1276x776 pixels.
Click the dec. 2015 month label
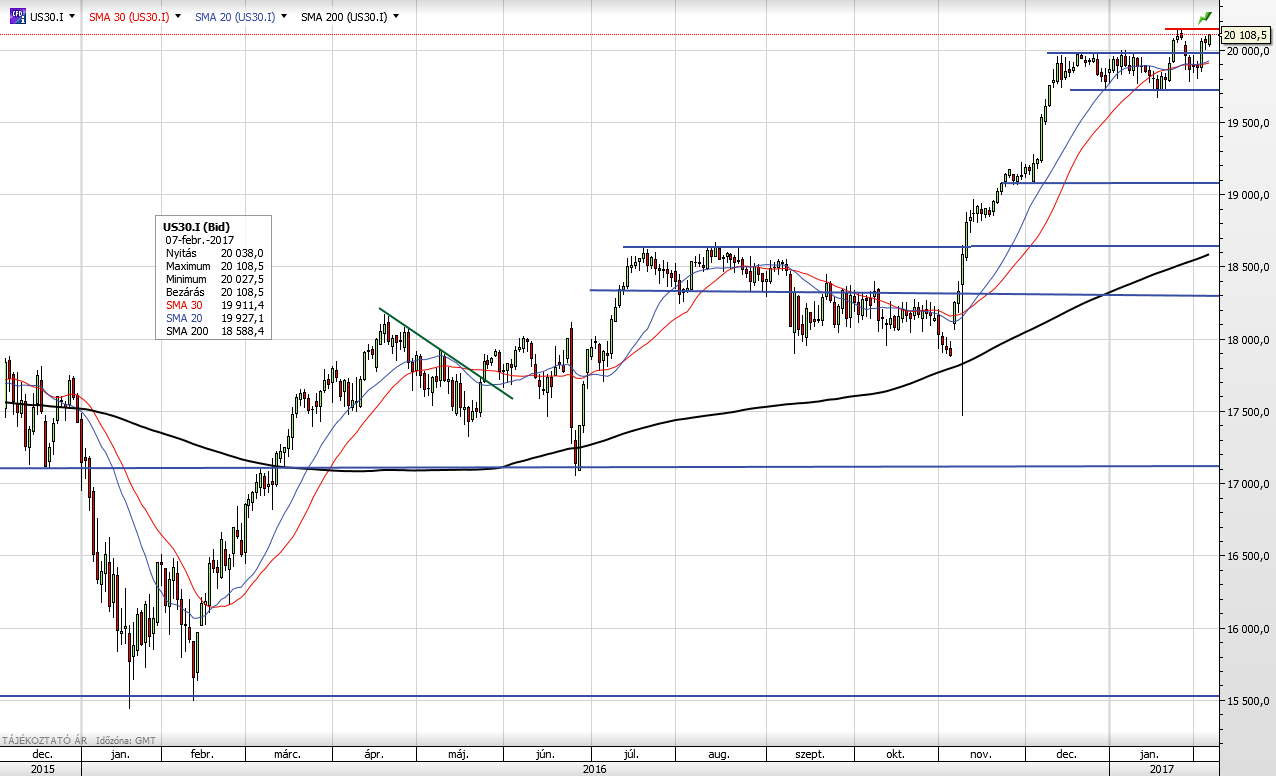(x=42, y=754)
